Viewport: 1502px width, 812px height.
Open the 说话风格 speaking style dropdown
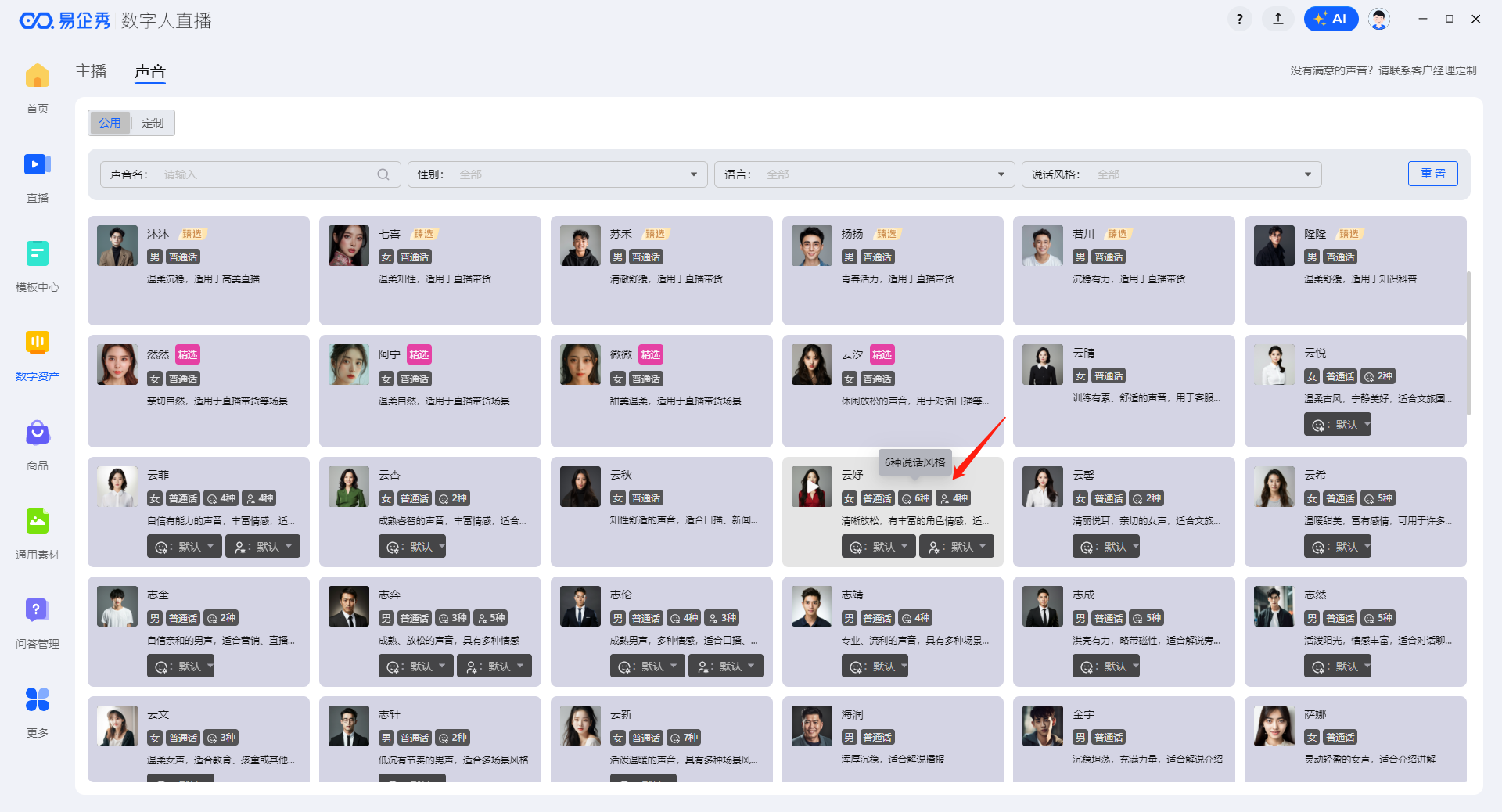[x=1171, y=174]
